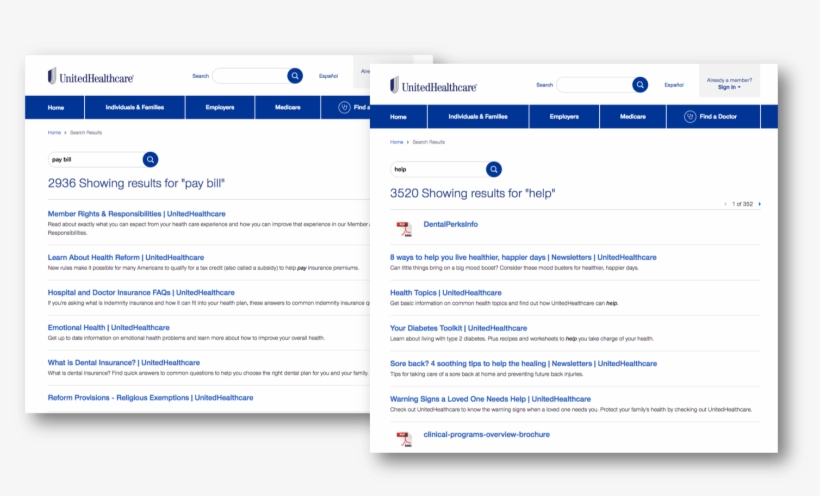Click the 'help' search input field

(x=438, y=169)
